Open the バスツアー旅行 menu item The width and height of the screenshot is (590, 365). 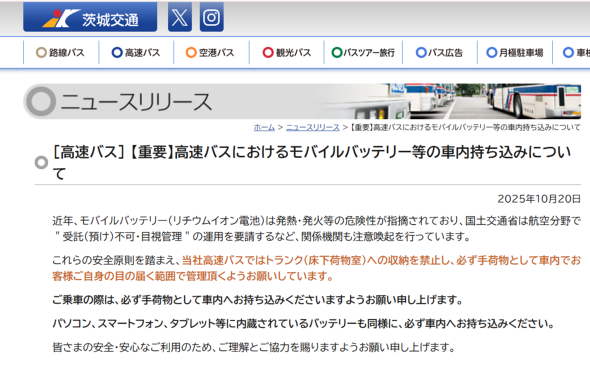tap(363, 52)
